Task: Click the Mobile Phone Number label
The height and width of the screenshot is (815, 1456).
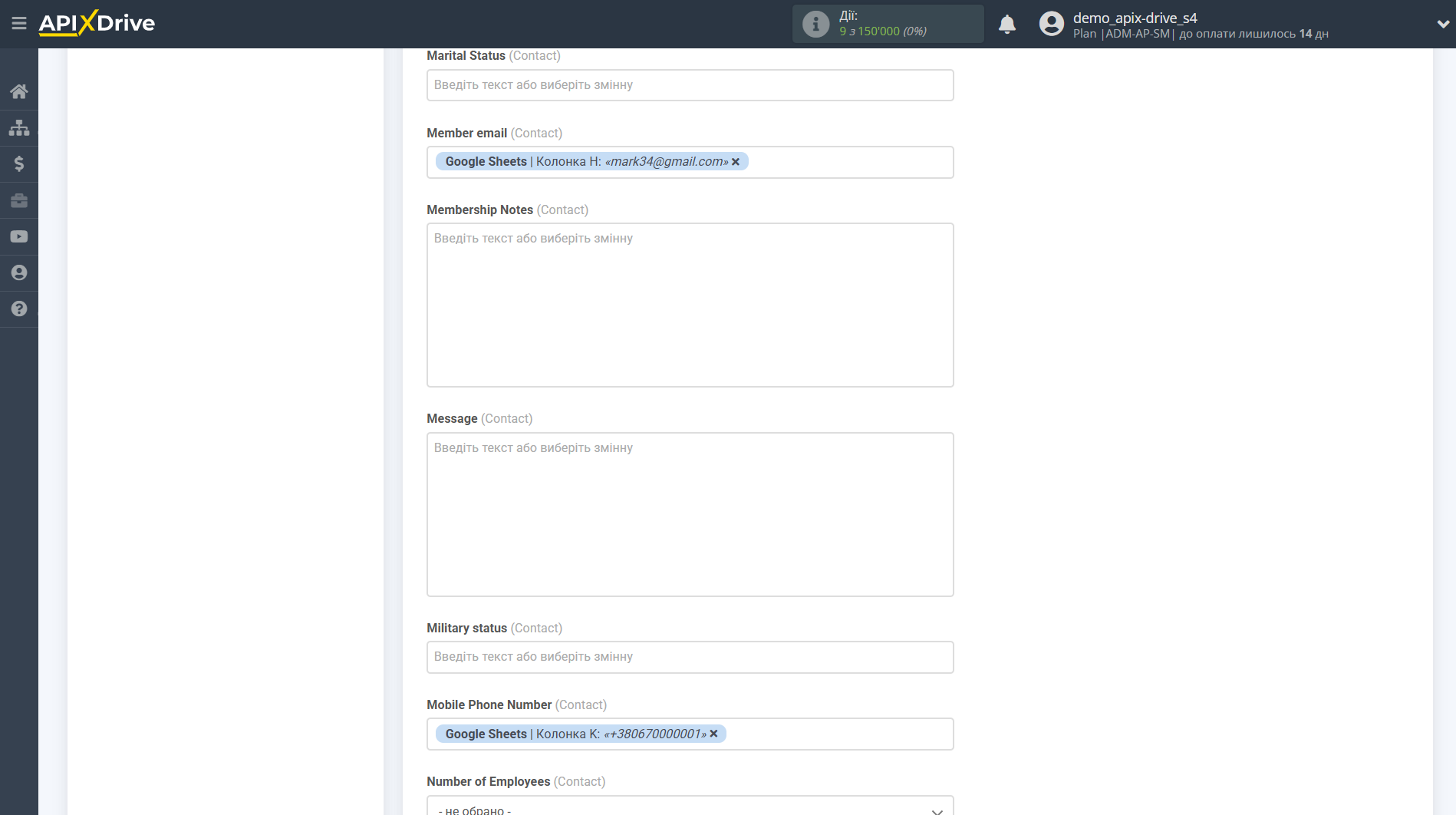Action: click(516, 704)
